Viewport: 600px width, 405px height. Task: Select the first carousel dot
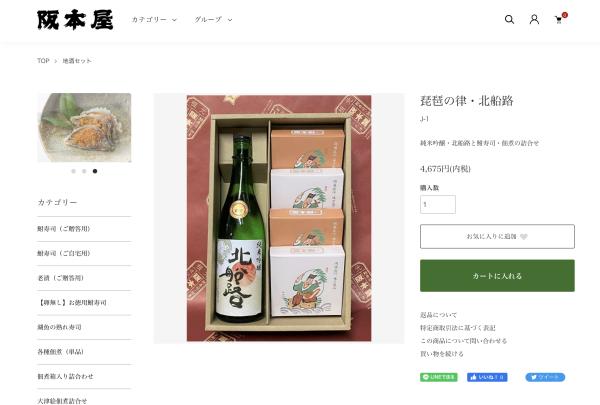coord(73,171)
